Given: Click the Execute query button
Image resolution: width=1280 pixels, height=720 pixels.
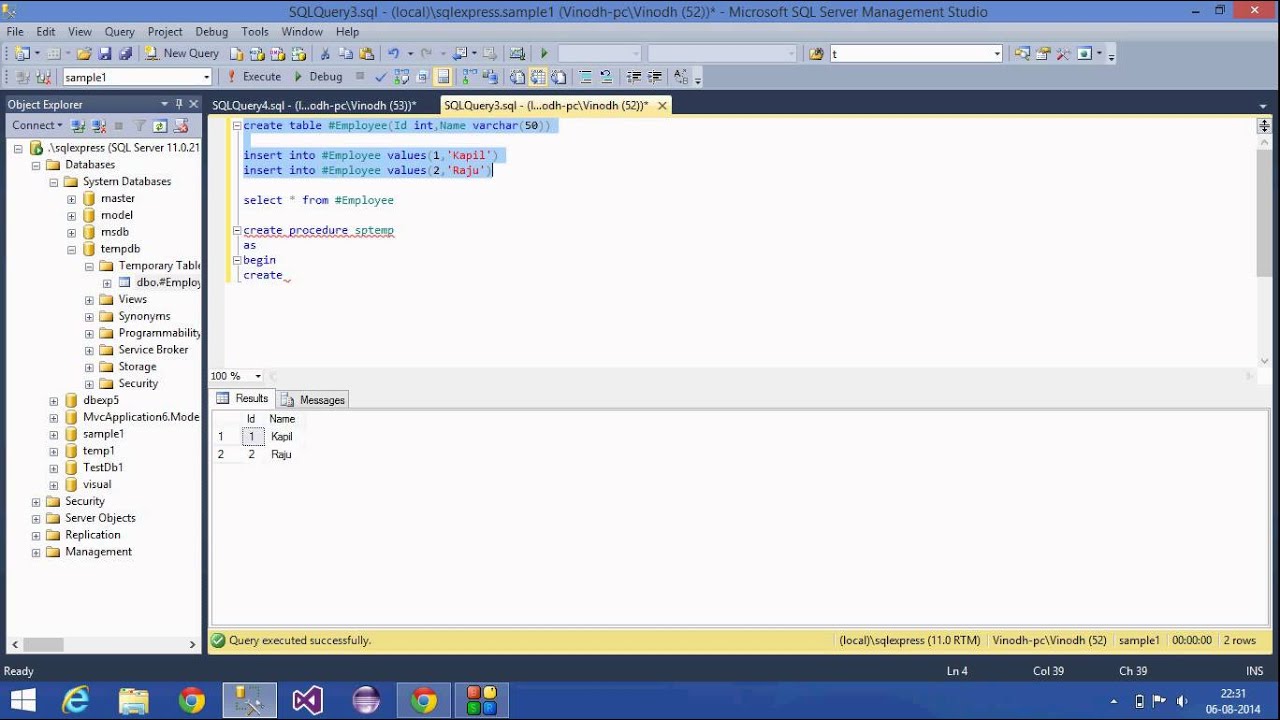Looking at the screenshot, I should 253,76.
